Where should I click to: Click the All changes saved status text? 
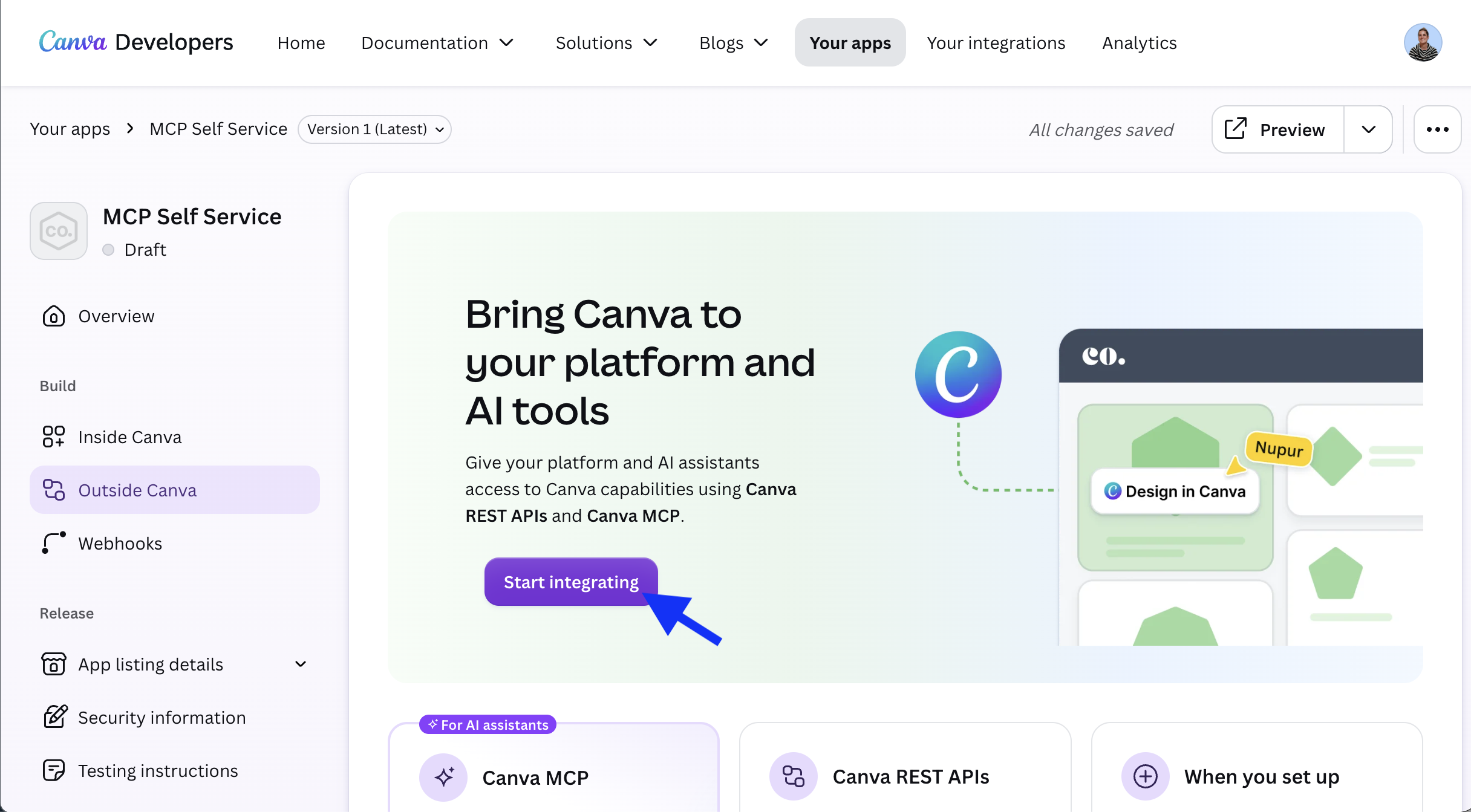(x=1101, y=130)
